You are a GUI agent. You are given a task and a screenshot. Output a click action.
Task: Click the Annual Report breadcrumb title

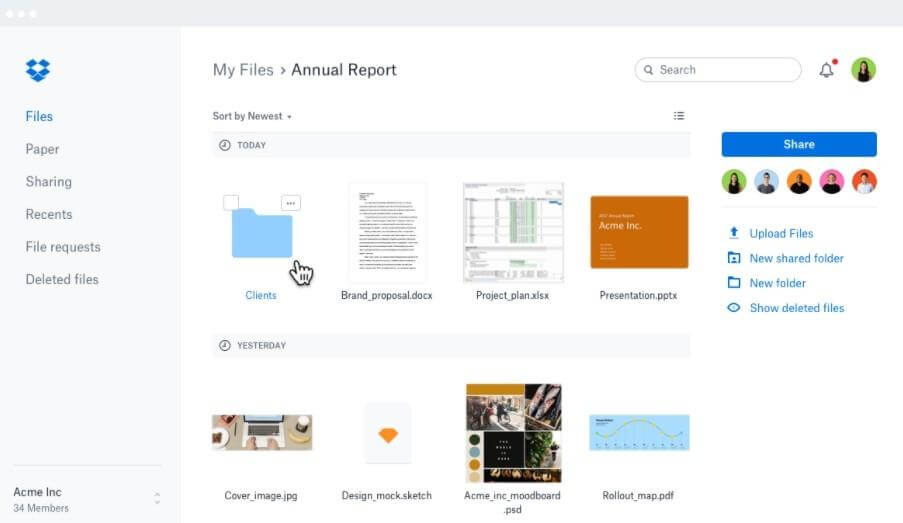click(x=344, y=70)
